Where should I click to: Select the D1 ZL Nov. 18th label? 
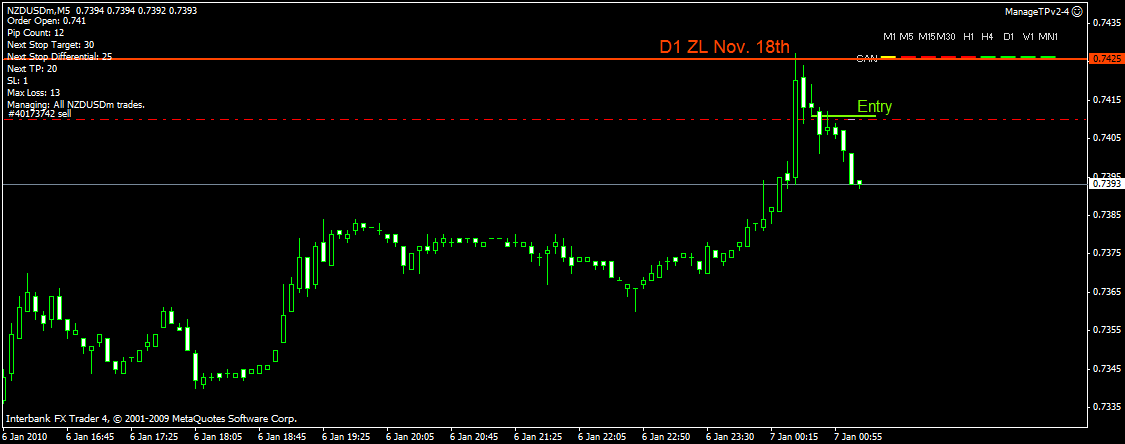pos(725,47)
